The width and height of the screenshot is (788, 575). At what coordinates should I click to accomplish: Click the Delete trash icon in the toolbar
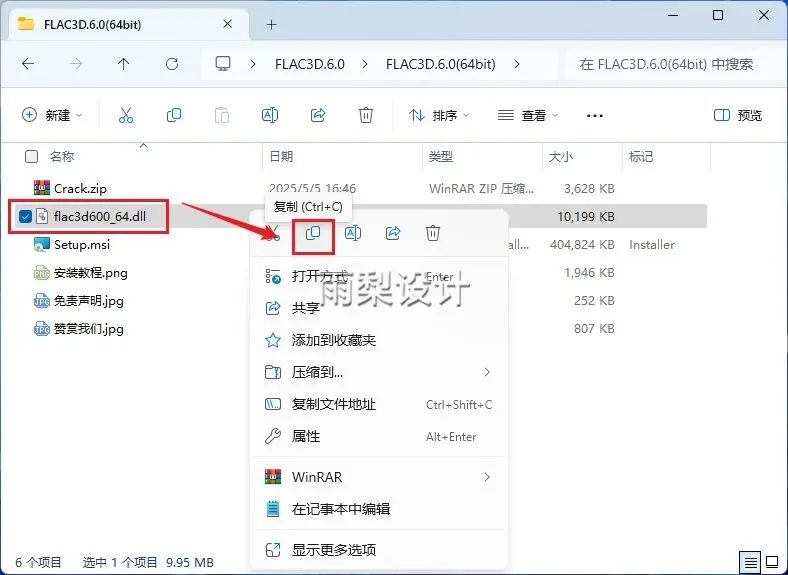[366, 115]
